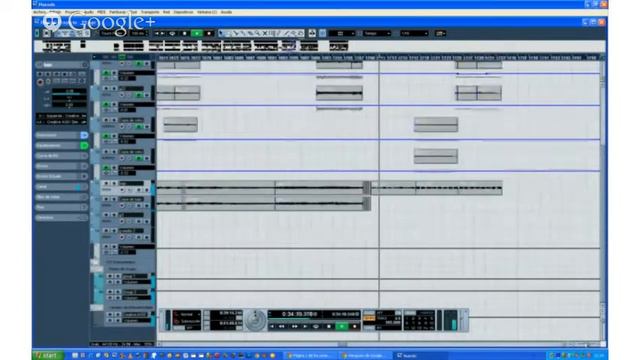Viewport: 640px width, 360px height.
Task: Expand the Inserciones inspector section
Action: [x=61, y=135]
